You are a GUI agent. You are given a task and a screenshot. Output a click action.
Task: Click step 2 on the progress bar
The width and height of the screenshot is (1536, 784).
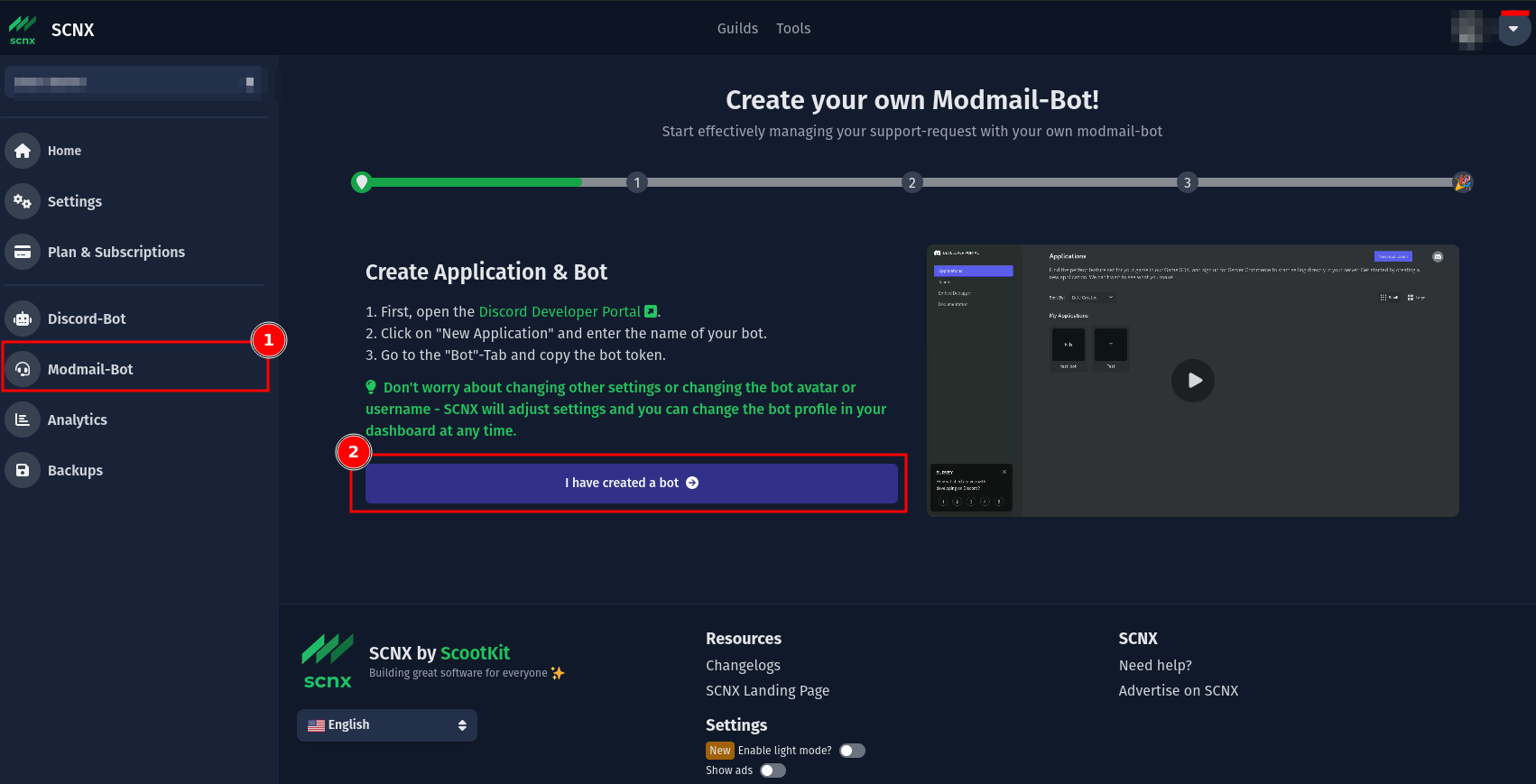(x=911, y=182)
